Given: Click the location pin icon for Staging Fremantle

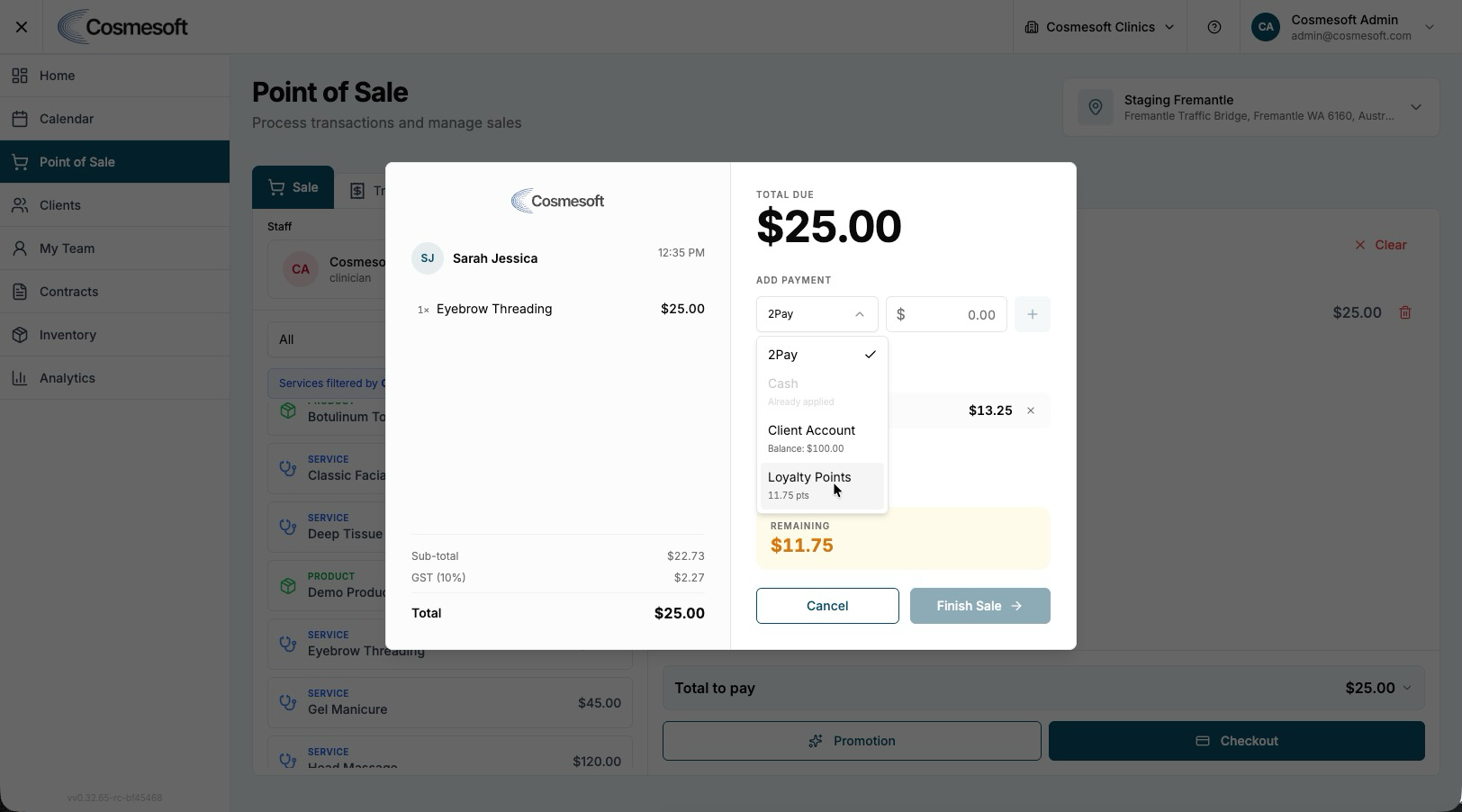Looking at the screenshot, I should point(1096,107).
